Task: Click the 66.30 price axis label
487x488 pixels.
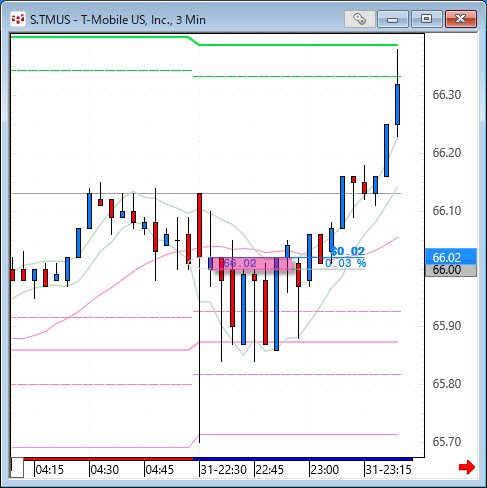Action: [x=446, y=95]
